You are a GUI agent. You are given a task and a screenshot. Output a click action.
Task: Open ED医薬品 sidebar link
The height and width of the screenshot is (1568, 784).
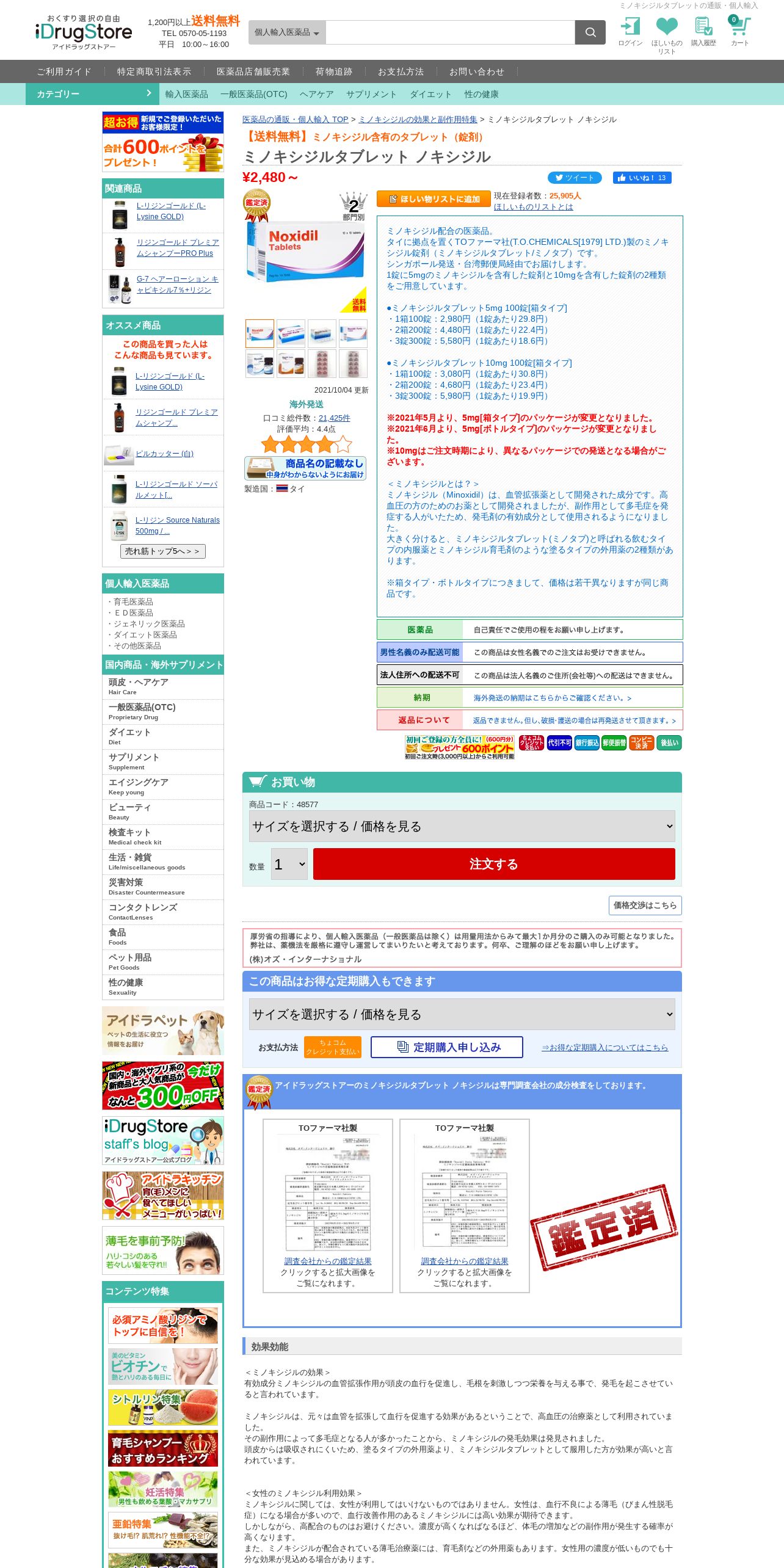coord(133,613)
